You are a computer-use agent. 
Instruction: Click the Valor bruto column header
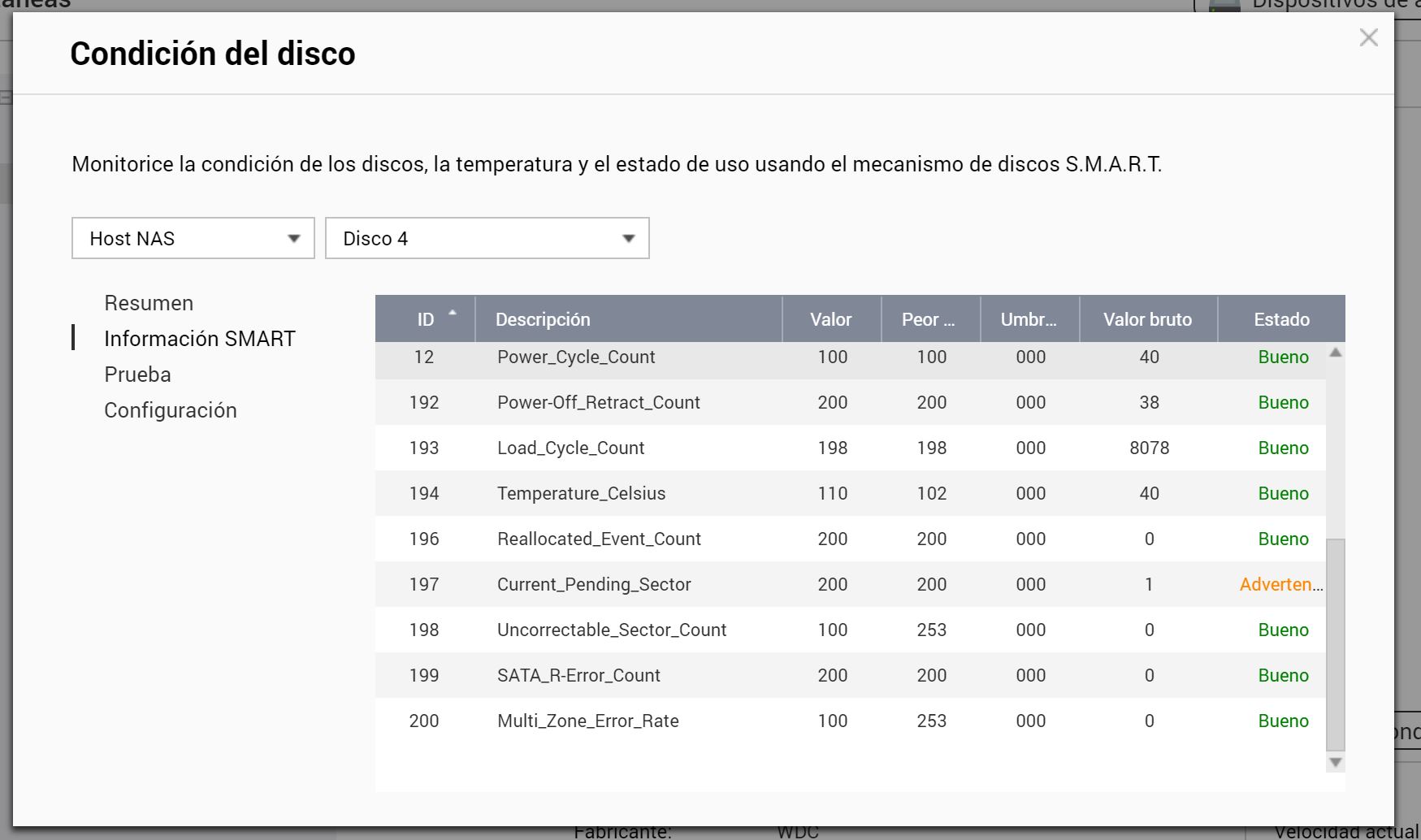point(1147,319)
